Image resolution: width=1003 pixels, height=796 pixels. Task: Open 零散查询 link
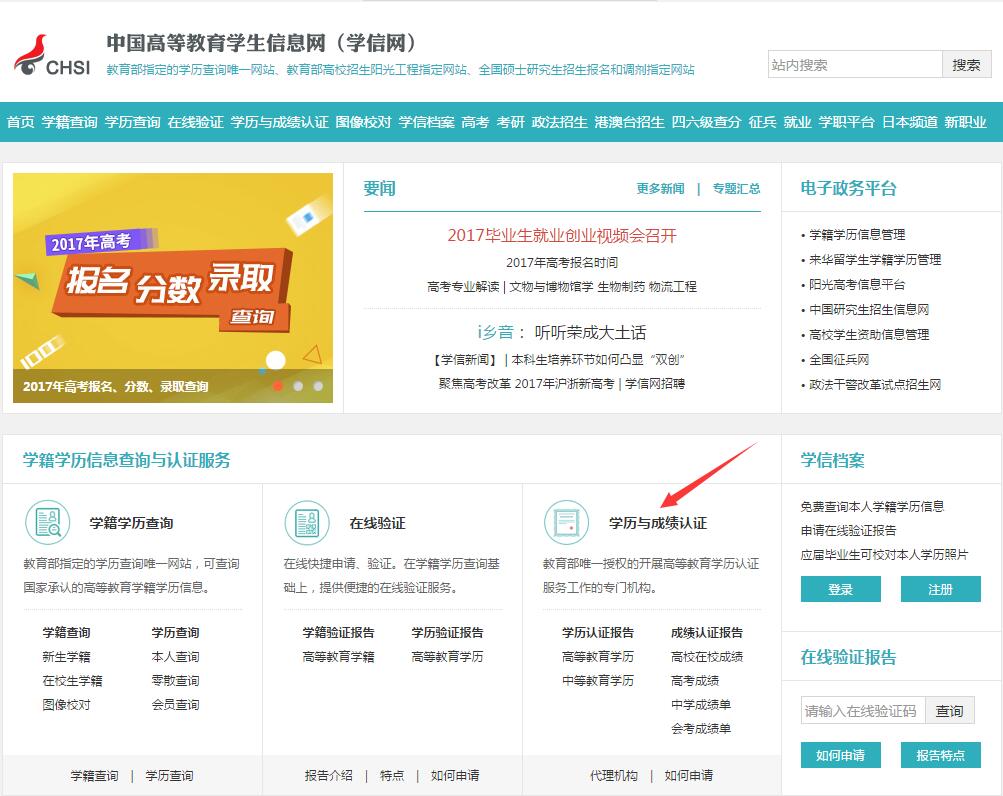(x=175, y=680)
